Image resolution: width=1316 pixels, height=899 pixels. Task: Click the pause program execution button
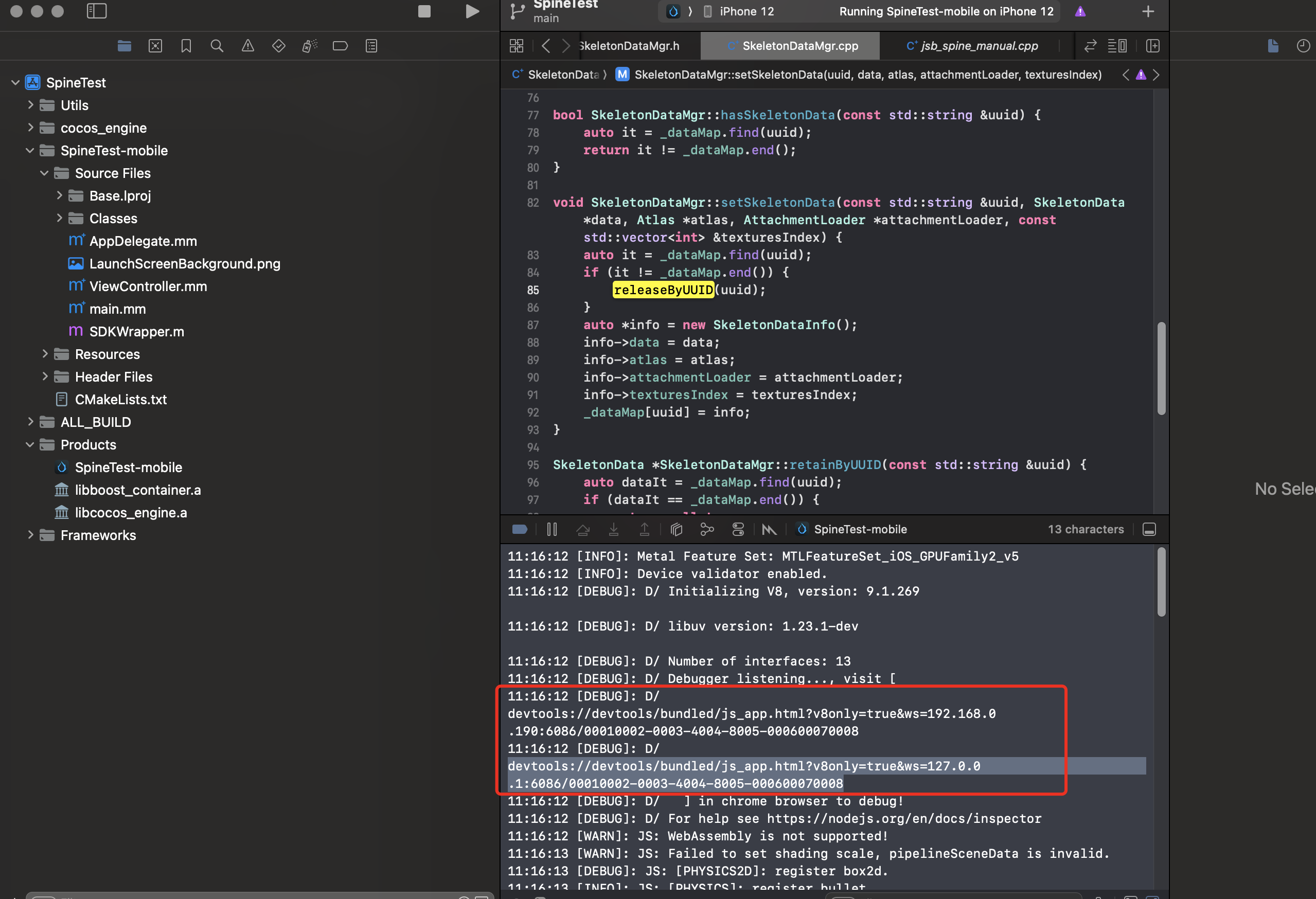pos(552,529)
